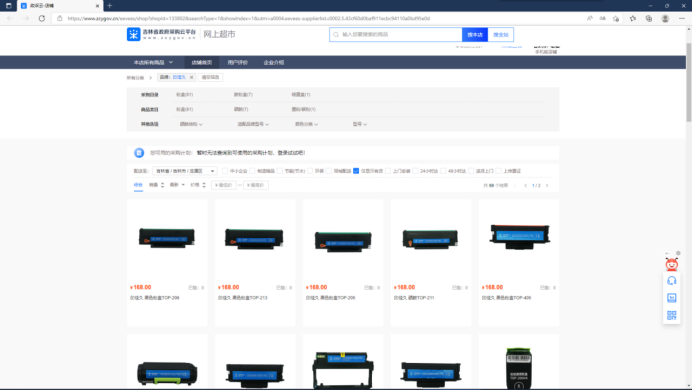Expand the 型号 filter dropdown
The image size is (693, 390).
pos(359,124)
